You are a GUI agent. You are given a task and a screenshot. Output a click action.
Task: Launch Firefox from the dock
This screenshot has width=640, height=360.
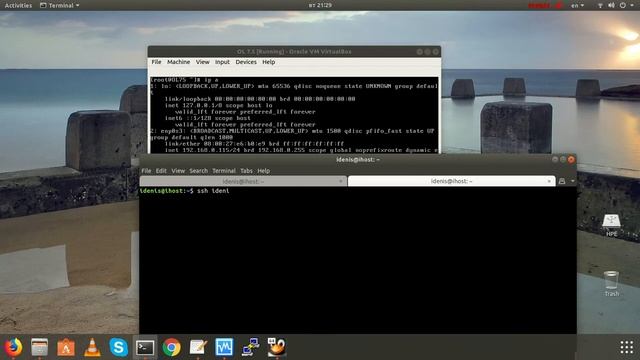click(13, 347)
